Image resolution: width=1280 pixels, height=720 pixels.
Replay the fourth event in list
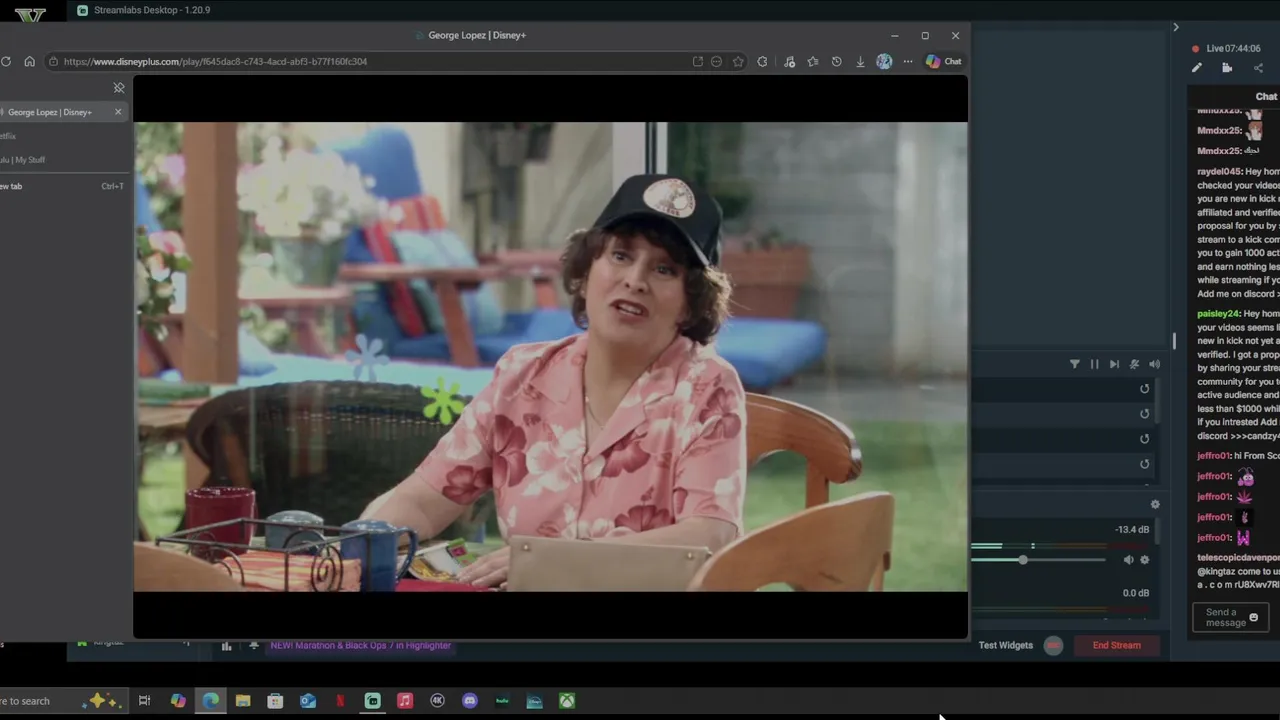click(x=1145, y=464)
